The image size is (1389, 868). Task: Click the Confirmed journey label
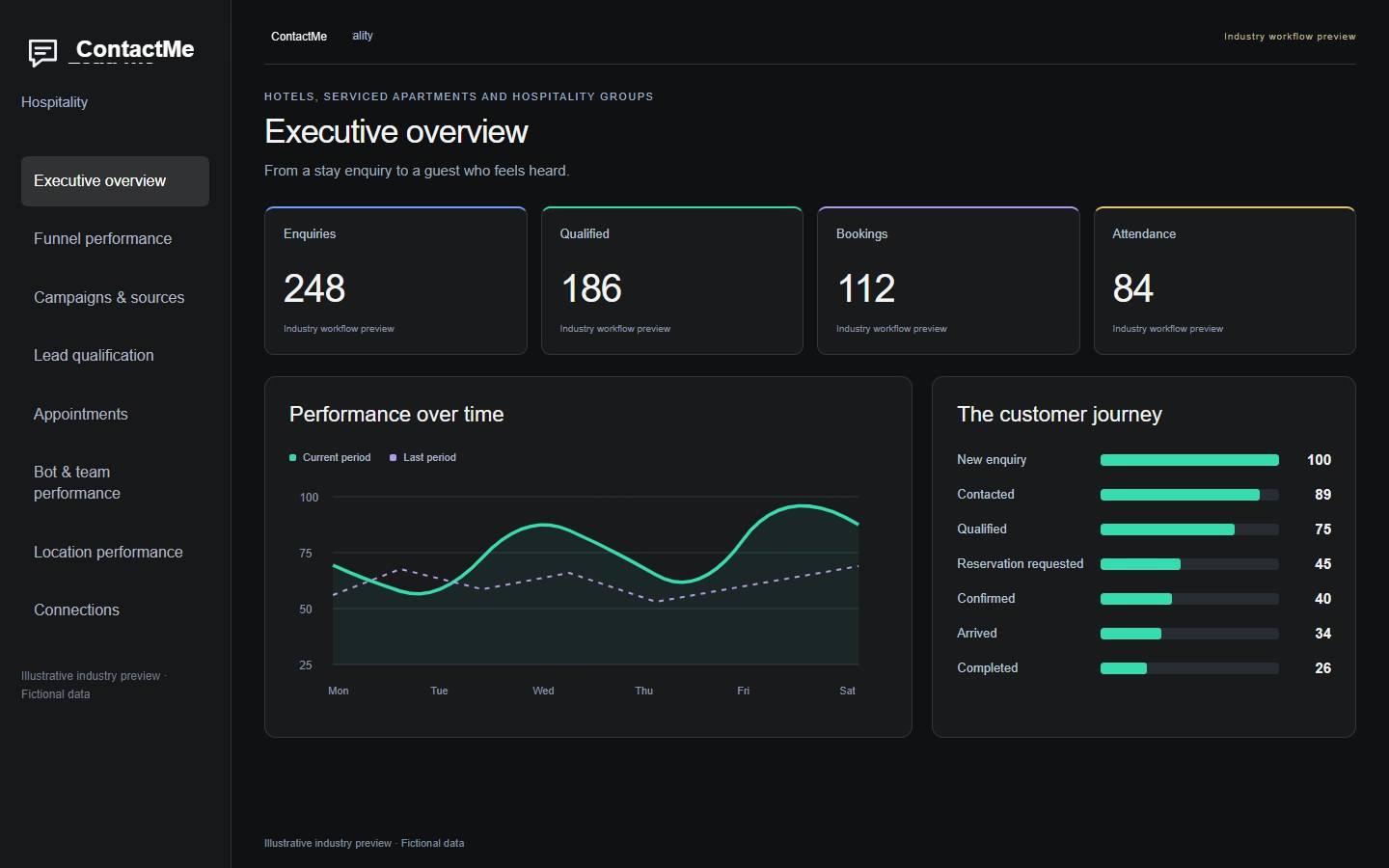(x=986, y=599)
